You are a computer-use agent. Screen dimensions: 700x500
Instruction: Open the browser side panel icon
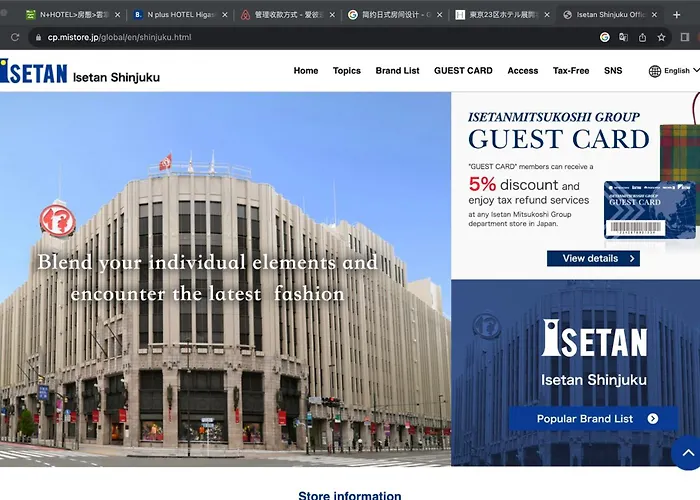(x=684, y=37)
